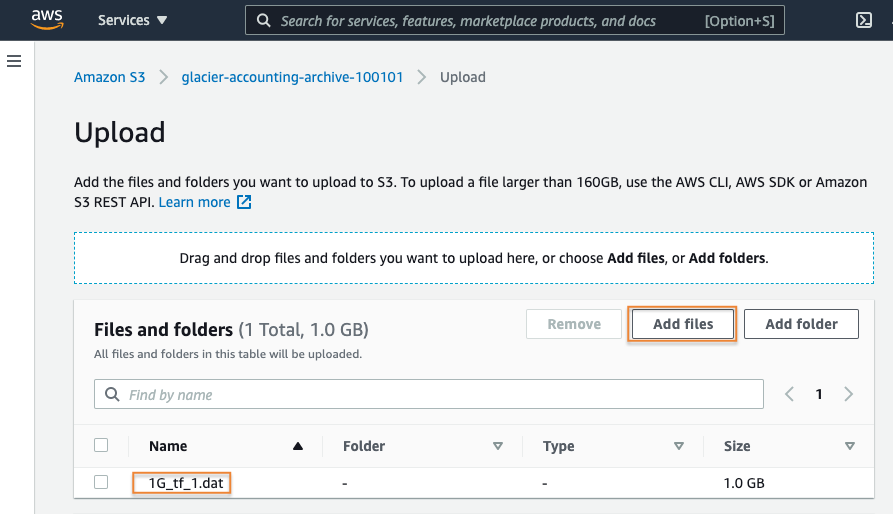
Task: Click the magnifier icon in top search bar
Action: click(263, 20)
